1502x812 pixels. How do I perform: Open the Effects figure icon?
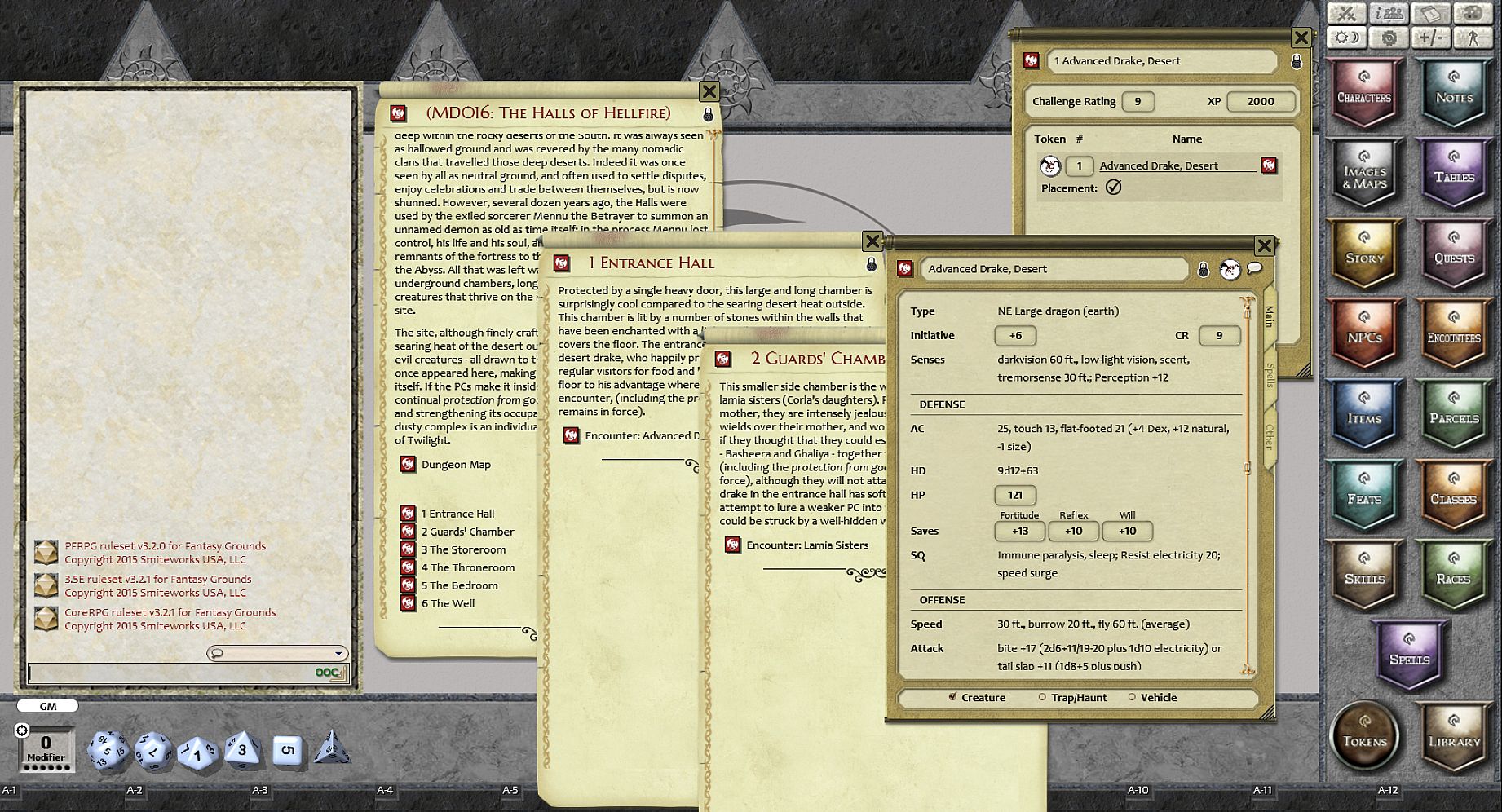[1473, 38]
